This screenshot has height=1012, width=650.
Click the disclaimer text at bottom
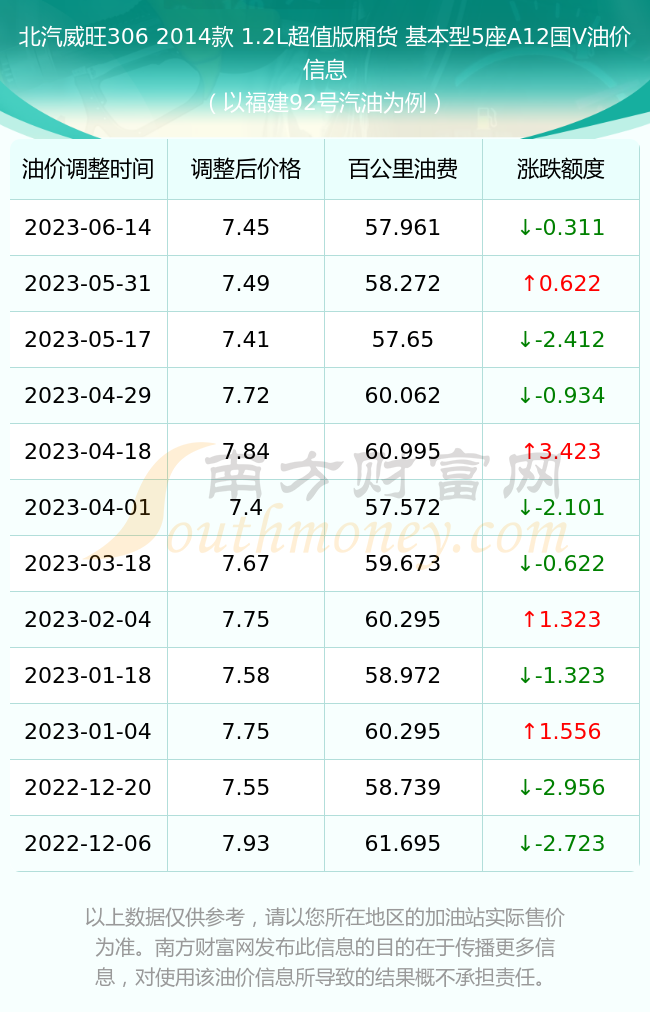[325, 947]
